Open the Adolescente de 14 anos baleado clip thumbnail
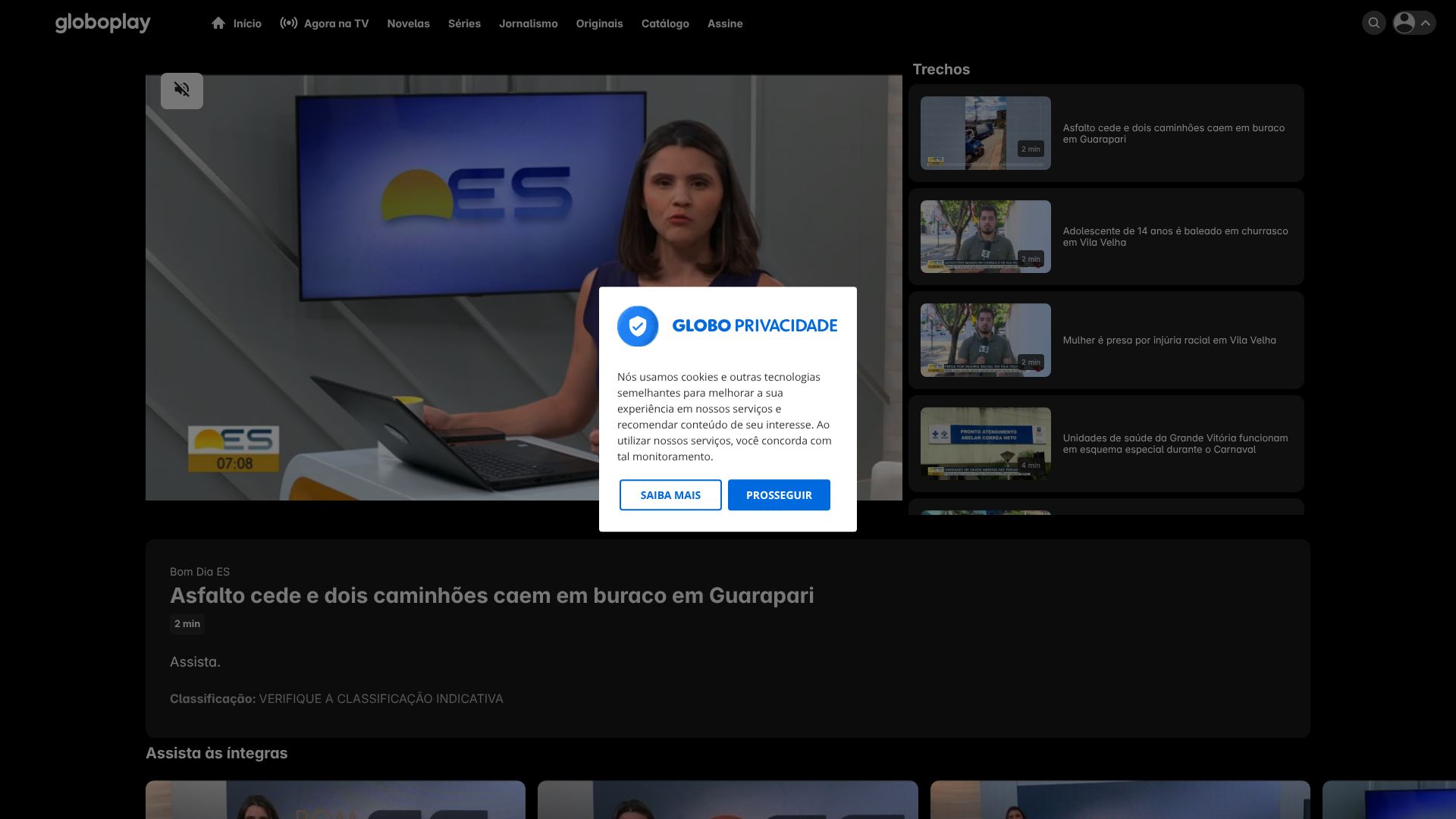Viewport: 1456px width, 819px height. (985, 237)
